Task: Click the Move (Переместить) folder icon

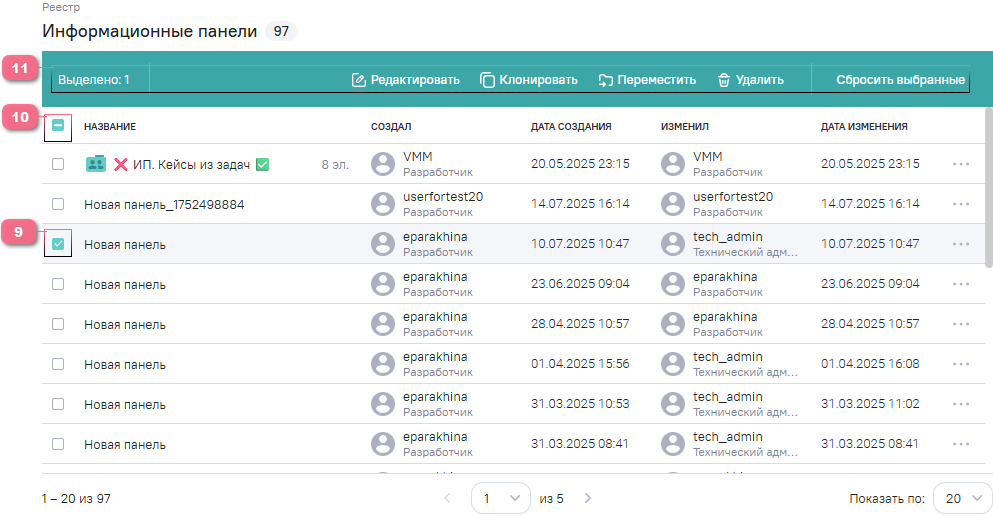Action: (x=606, y=80)
